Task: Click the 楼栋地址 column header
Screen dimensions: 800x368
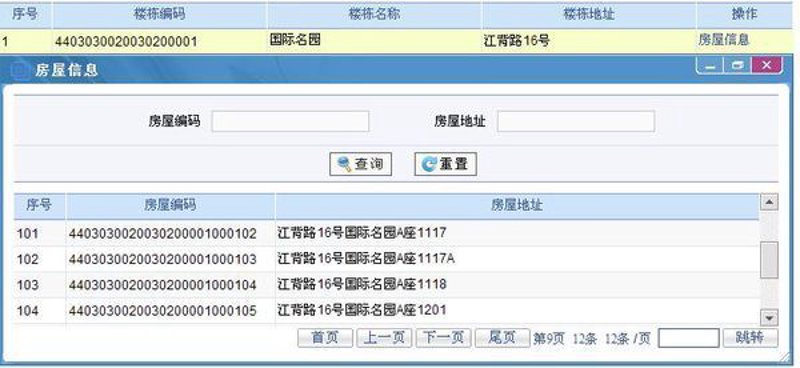Action: (588, 15)
